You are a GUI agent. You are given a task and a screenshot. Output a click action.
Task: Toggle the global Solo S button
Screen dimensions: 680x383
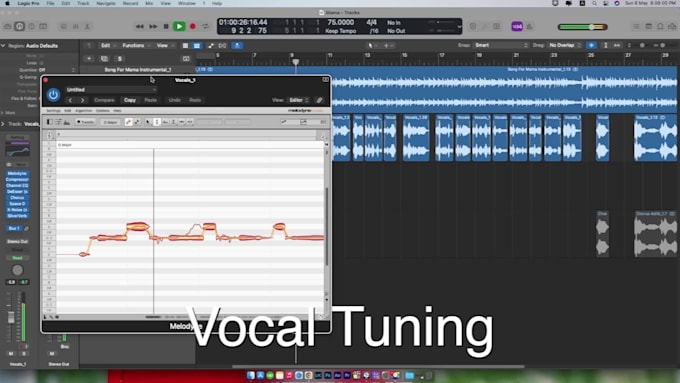click(x=120, y=59)
